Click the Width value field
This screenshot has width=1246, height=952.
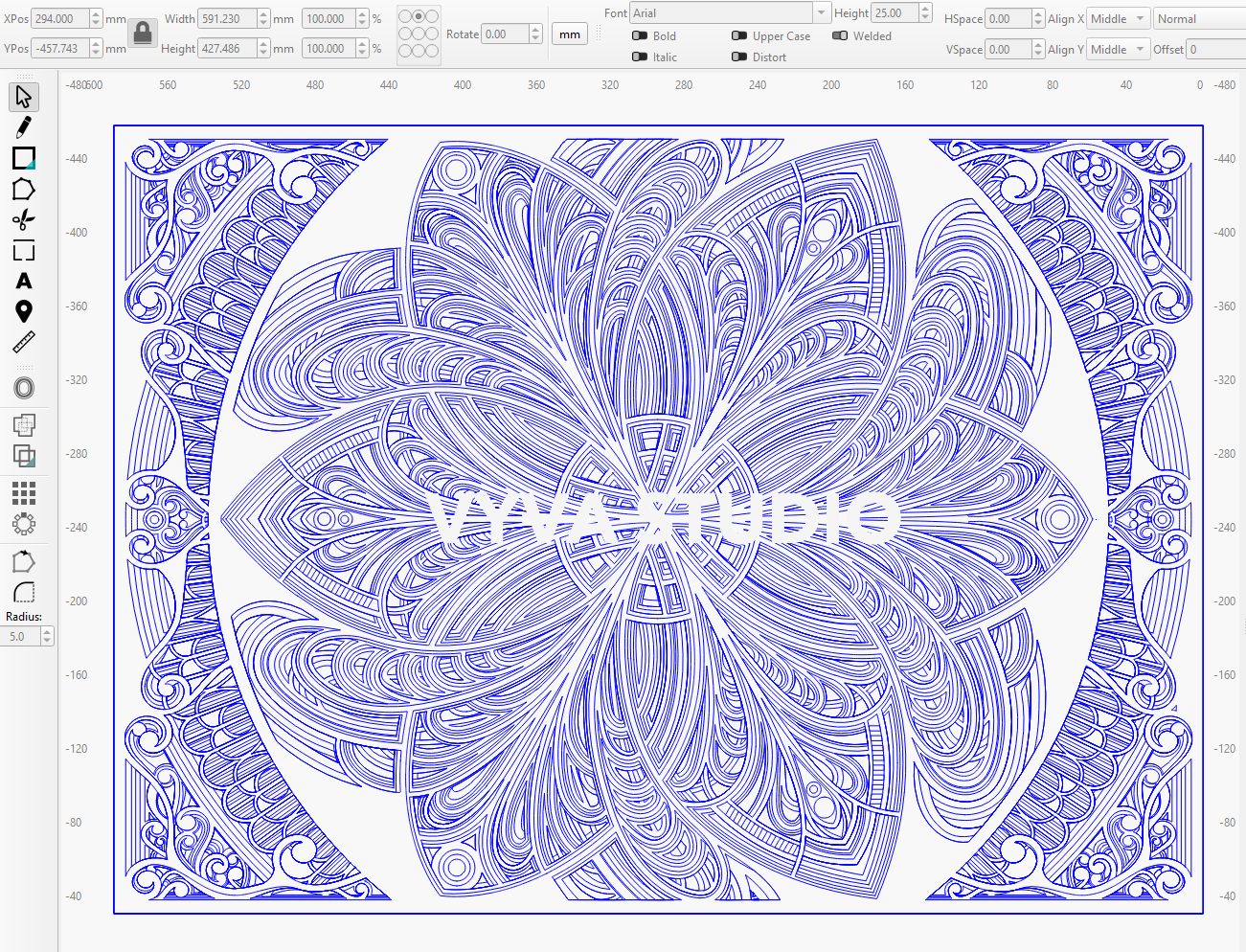(227, 18)
